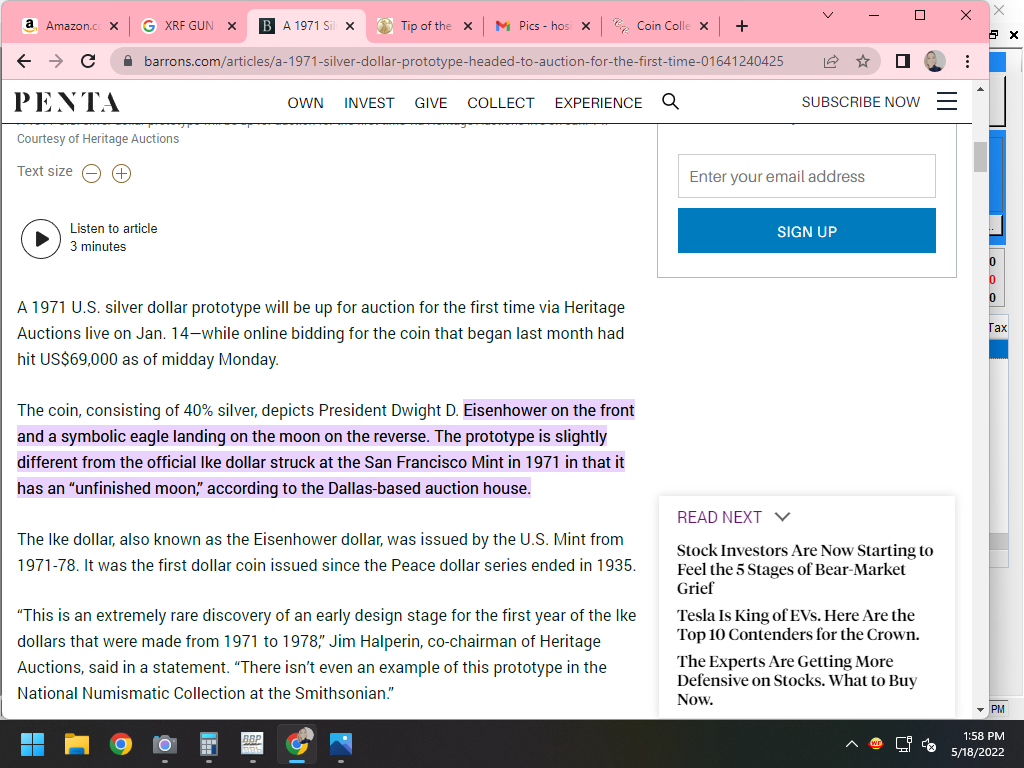Open the INVEST menu section
The height and width of the screenshot is (768, 1024).
369,103
